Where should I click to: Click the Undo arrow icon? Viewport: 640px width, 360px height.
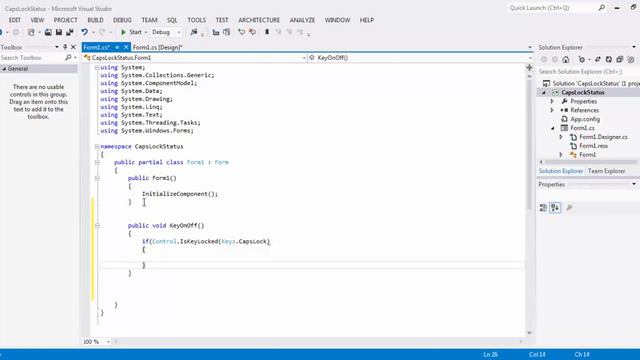(x=84, y=32)
